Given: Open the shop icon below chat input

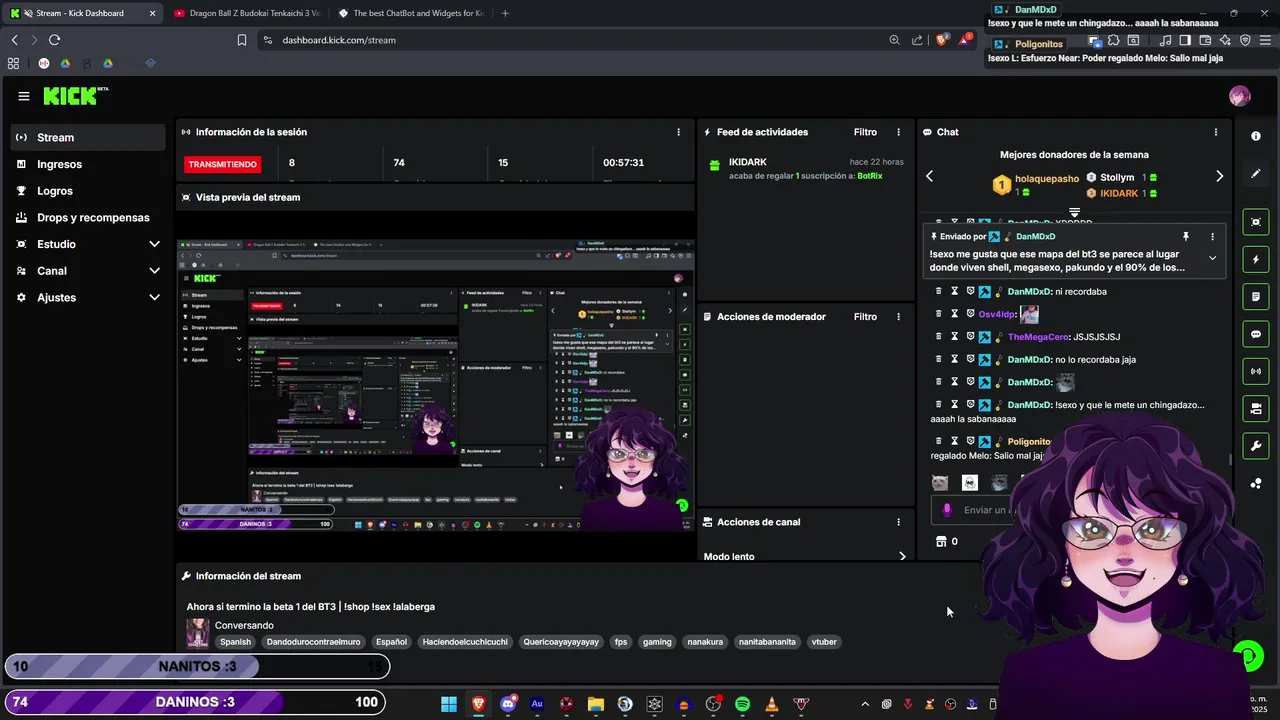Looking at the screenshot, I should pos(940,541).
